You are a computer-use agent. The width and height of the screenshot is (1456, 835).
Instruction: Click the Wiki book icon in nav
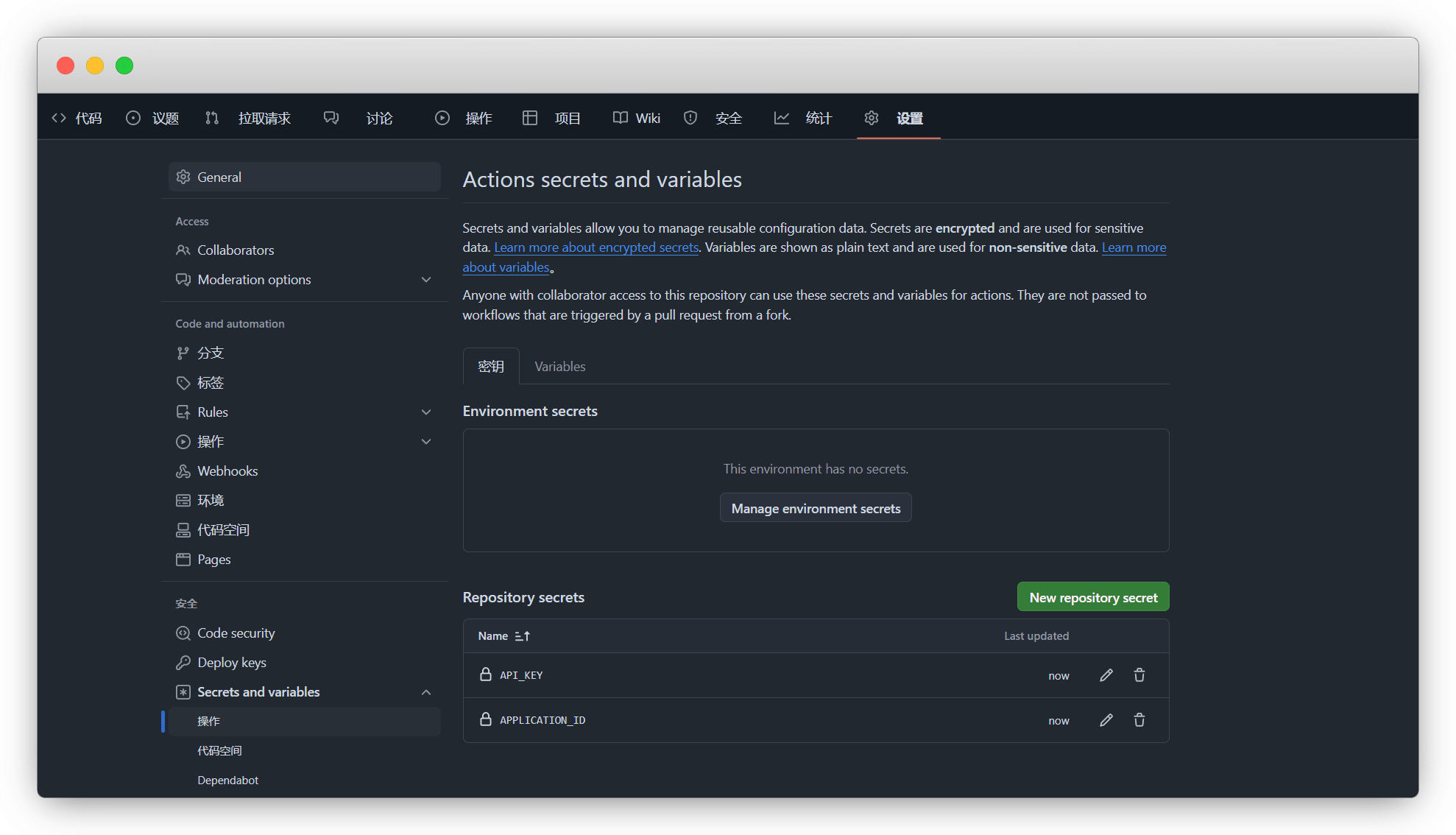click(621, 118)
